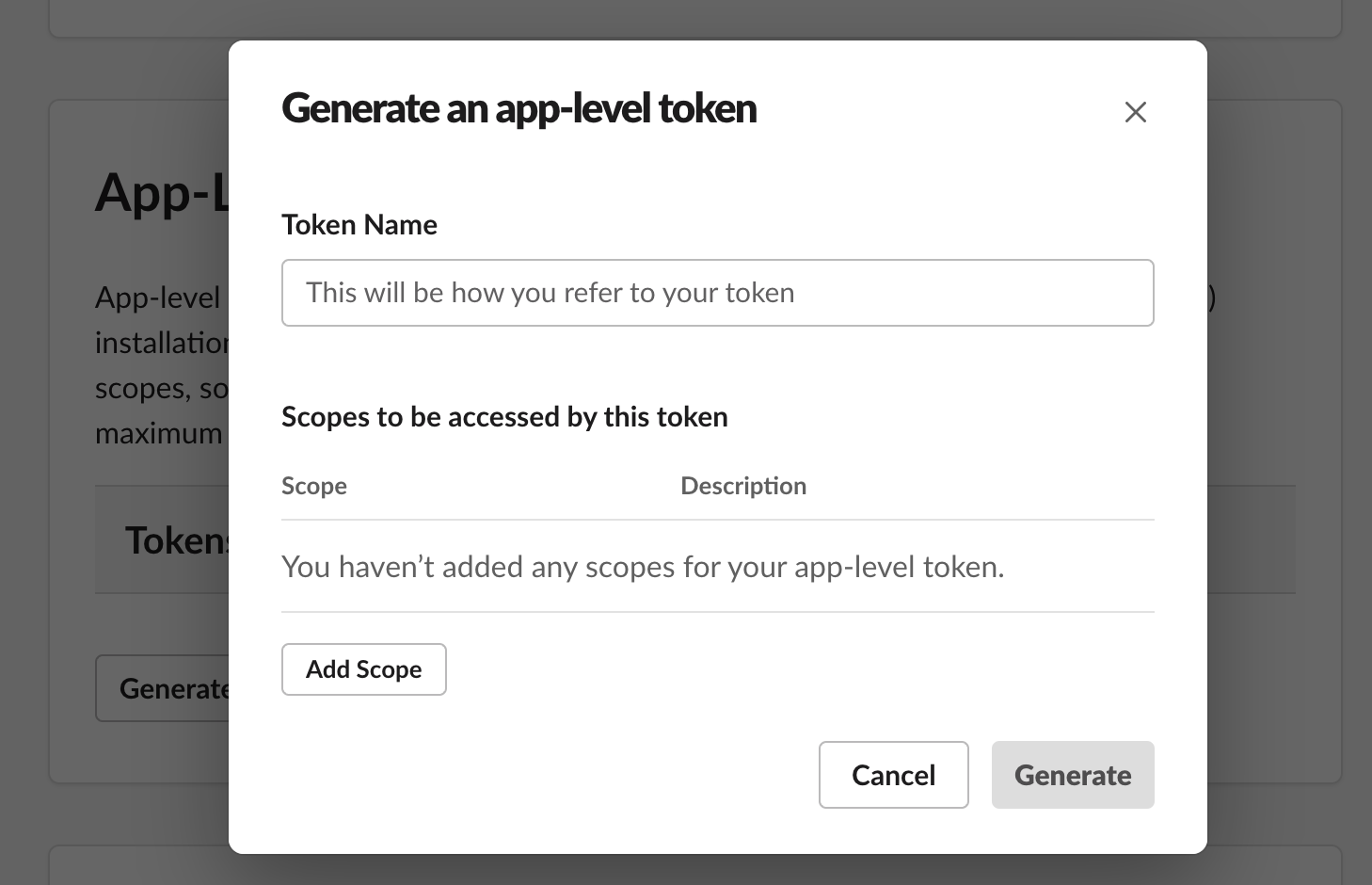Click the grayed-out Generate button
1372x885 pixels.
(1072, 775)
